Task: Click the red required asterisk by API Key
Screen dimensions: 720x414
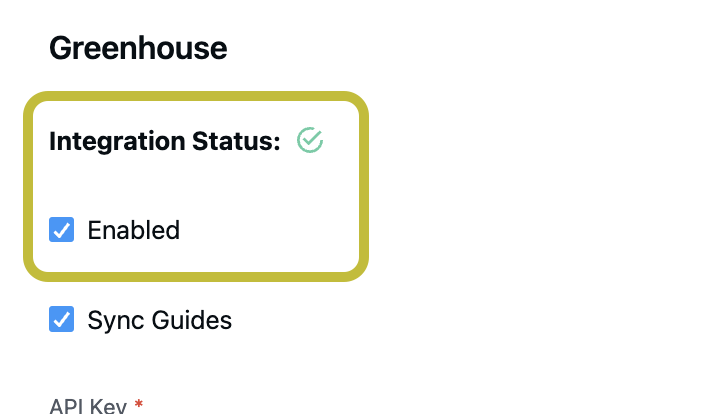Action: [139, 403]
